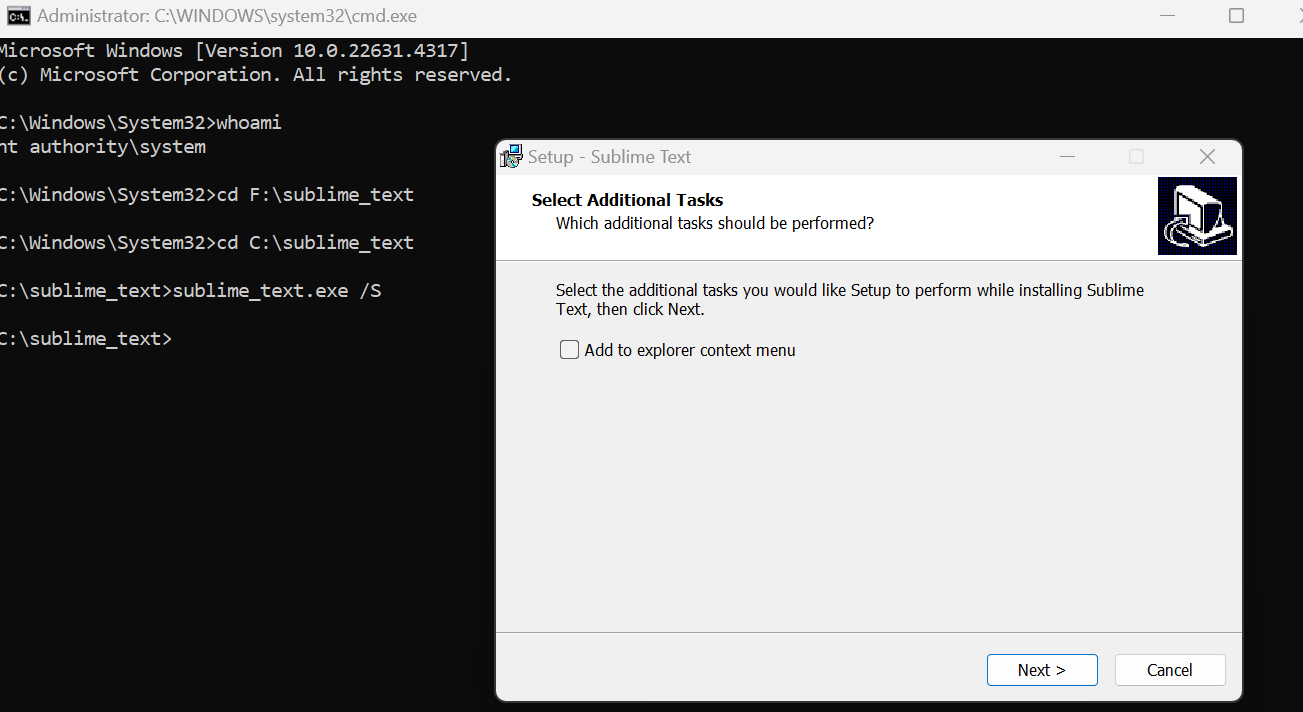Click the minimize icon on the command prompt window
The height and width of the screenshot is (712, 1303).
pos(1166,16)
